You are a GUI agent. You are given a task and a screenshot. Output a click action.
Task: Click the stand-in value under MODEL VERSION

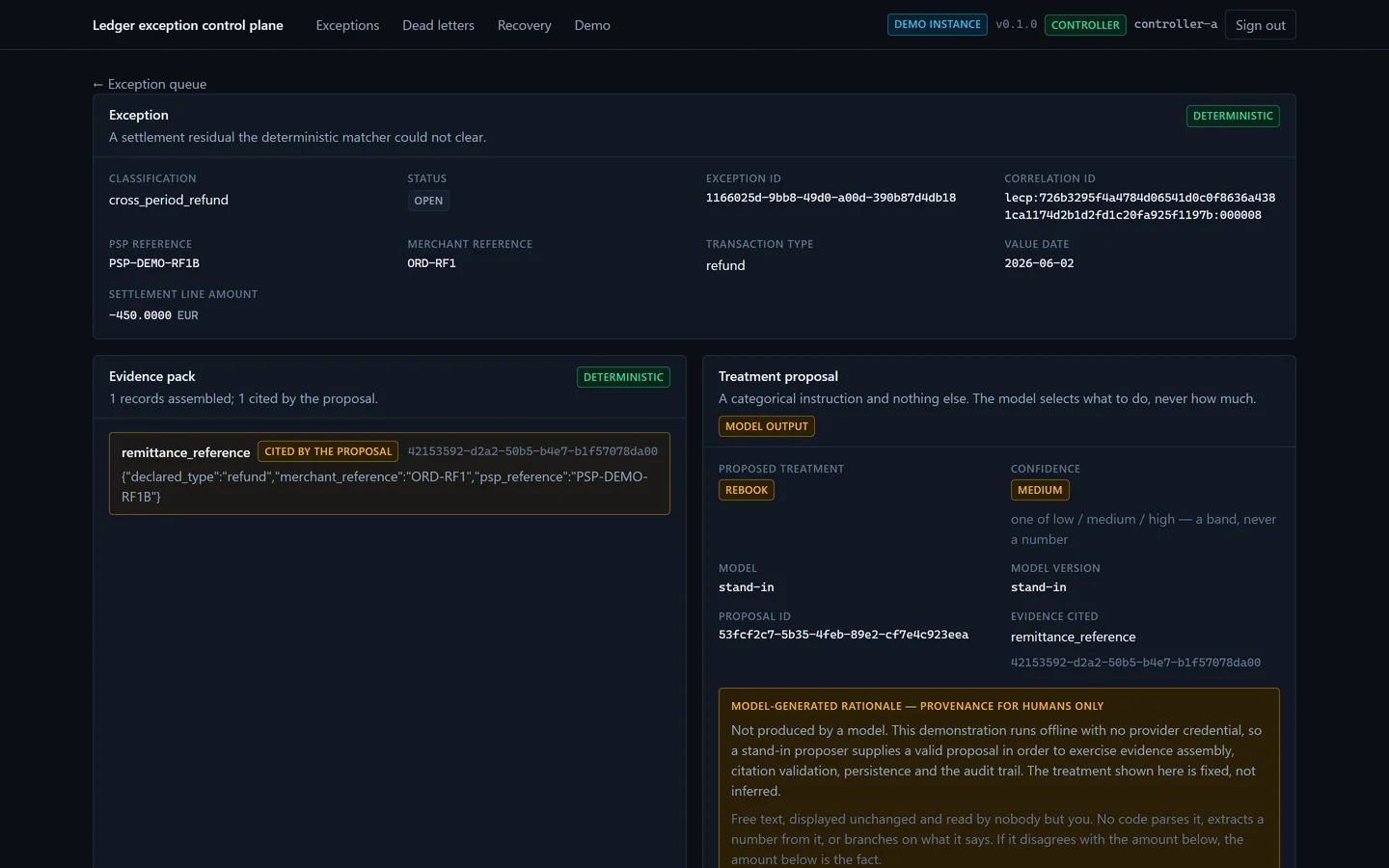click(1038, 587)
